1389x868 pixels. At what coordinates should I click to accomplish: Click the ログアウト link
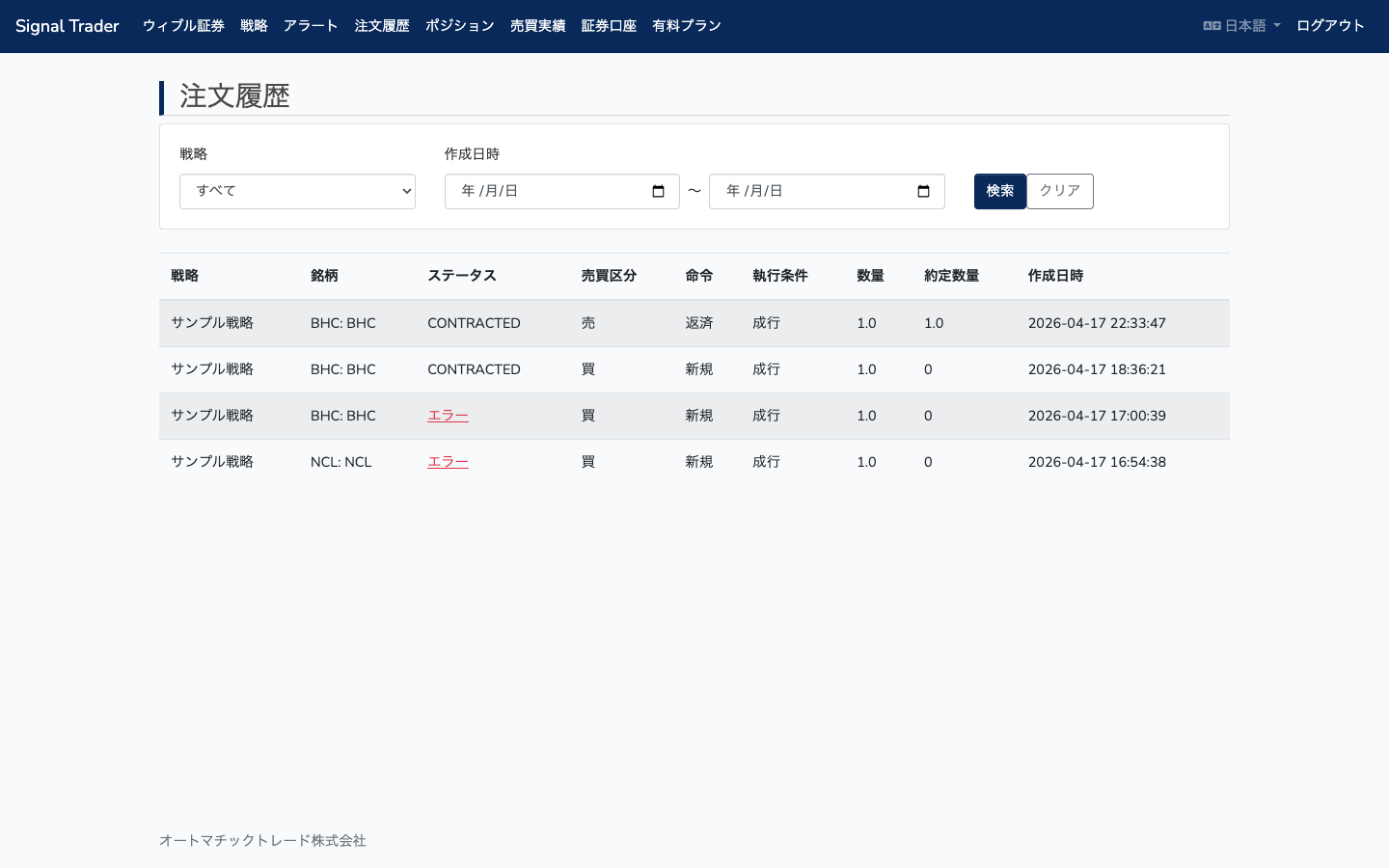click(x=1330, y=26)
